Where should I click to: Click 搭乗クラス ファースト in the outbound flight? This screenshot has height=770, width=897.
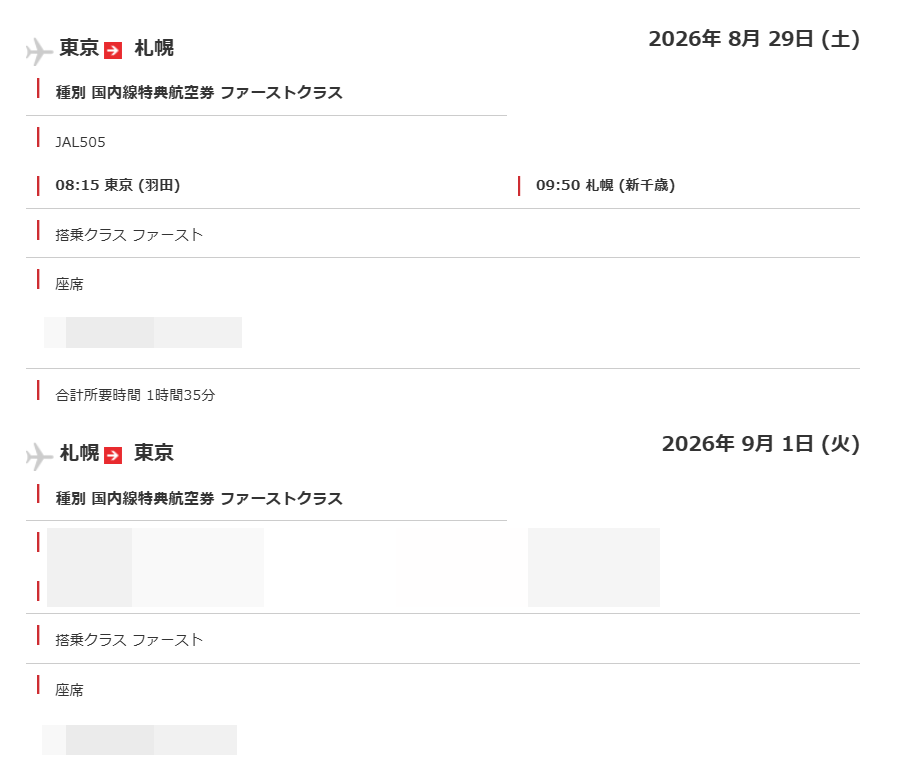tap(129, 235)
